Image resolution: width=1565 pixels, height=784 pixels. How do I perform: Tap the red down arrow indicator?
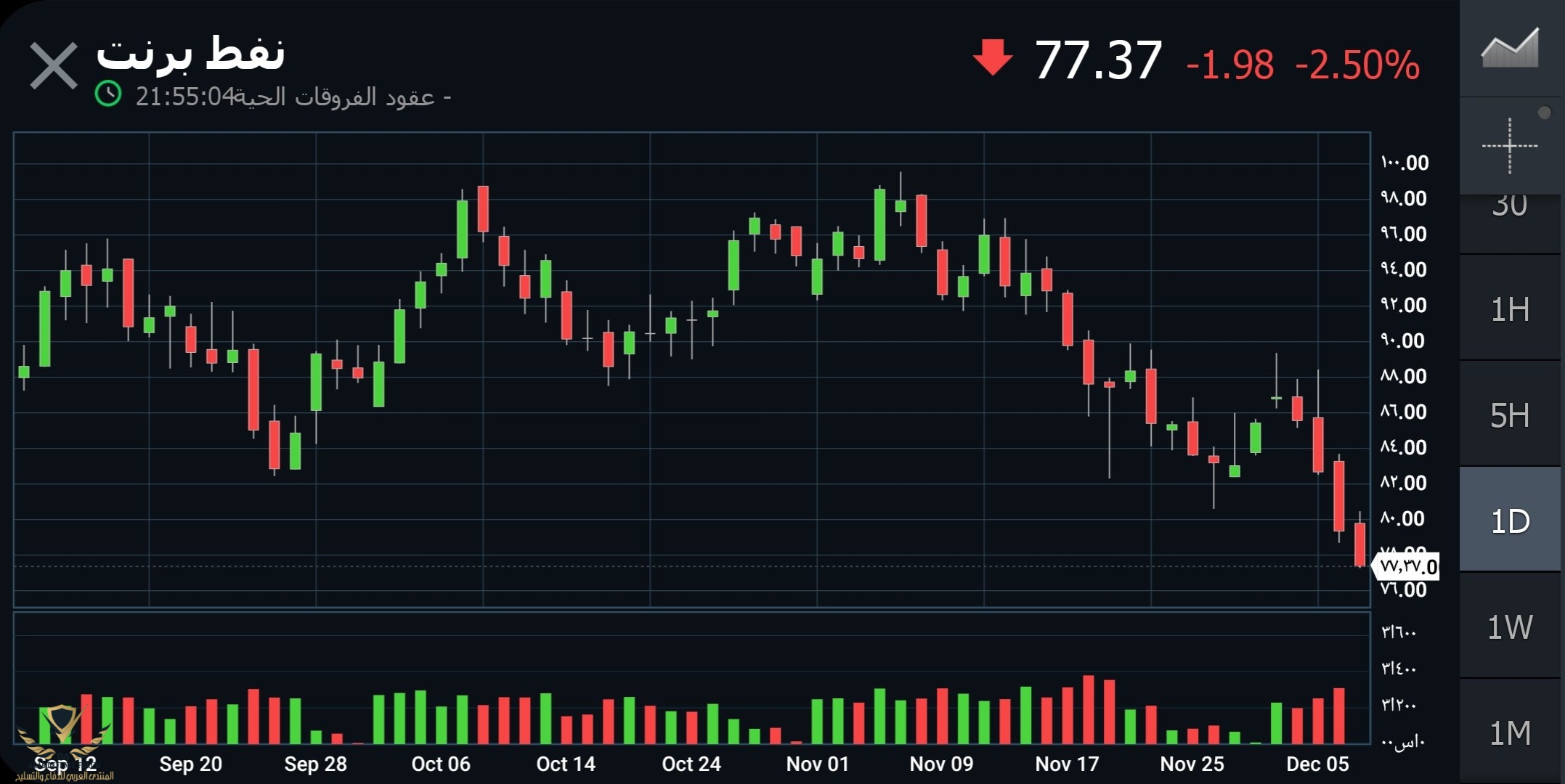pos(992,58)
